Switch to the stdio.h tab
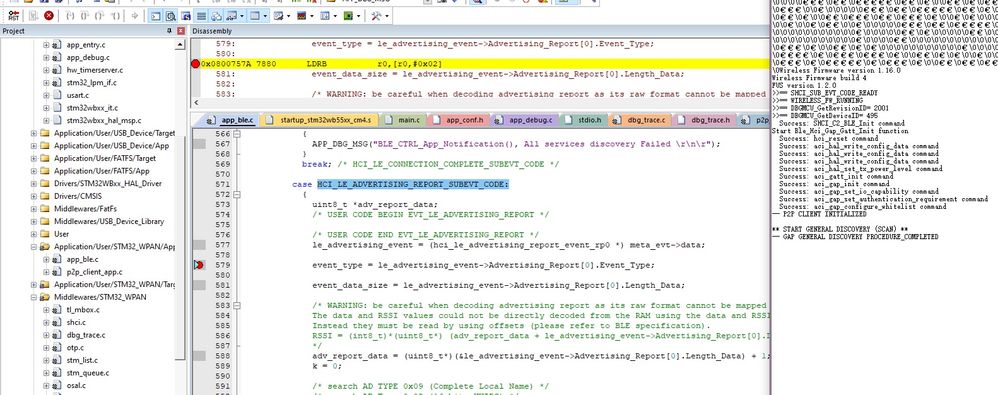 [x=583, y=120]
